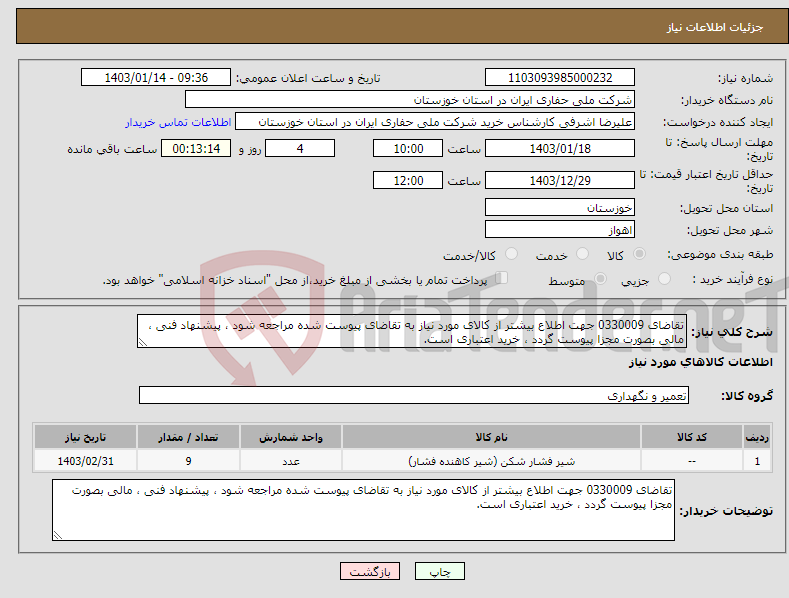The image size is (789, 598).
Task: Click the row number cell 1
Action: (757, 461)
